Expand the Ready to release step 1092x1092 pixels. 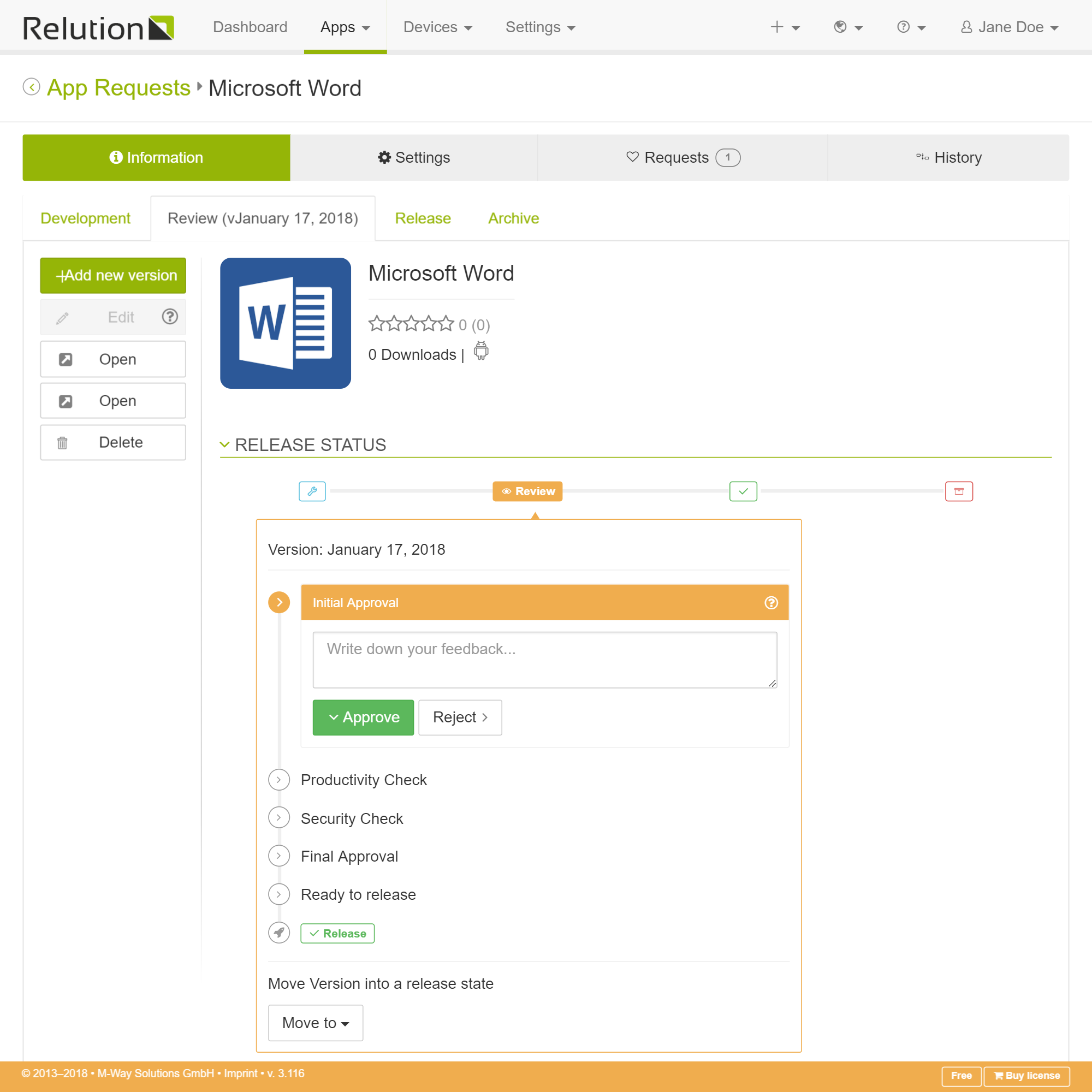[x=279, y=894]
